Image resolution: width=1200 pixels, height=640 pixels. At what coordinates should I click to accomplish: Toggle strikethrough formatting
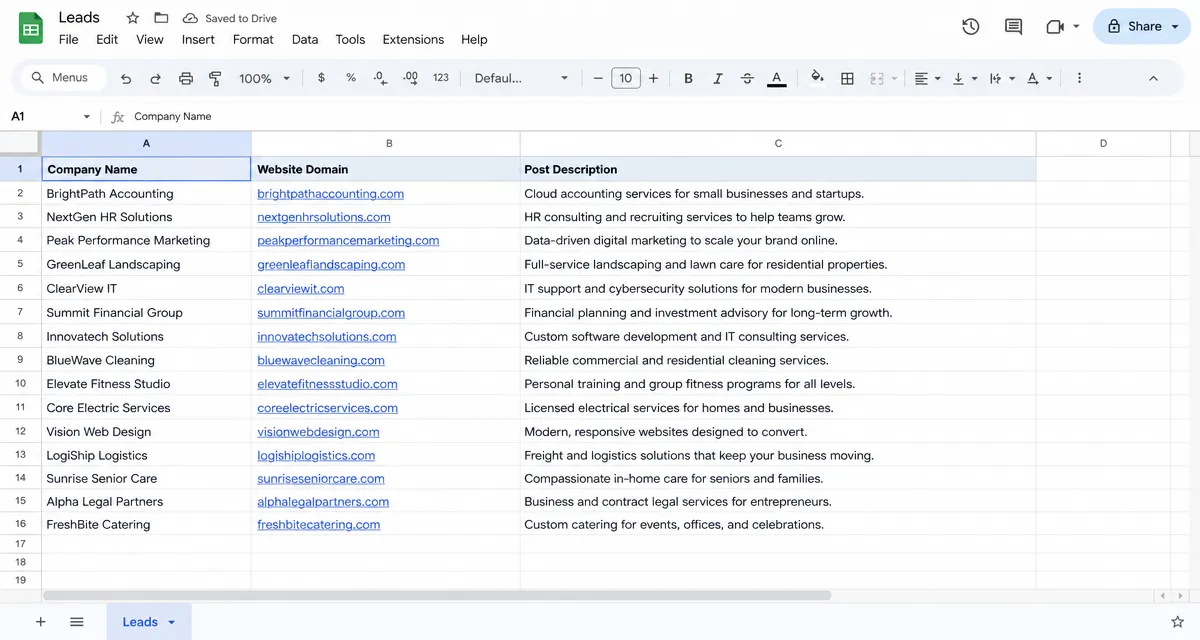(747, 78)
